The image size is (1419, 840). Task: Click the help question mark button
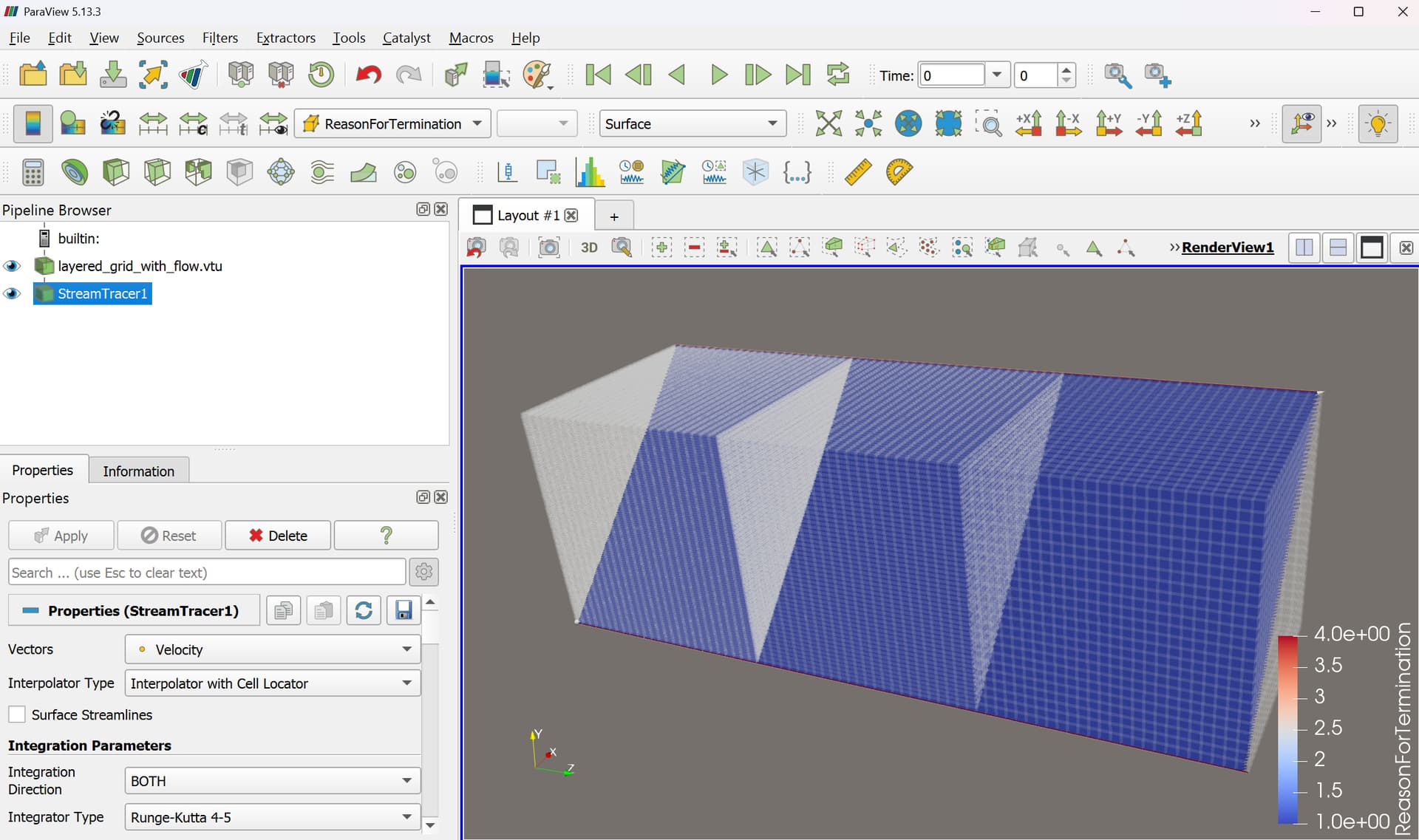[x=386, y=536]
